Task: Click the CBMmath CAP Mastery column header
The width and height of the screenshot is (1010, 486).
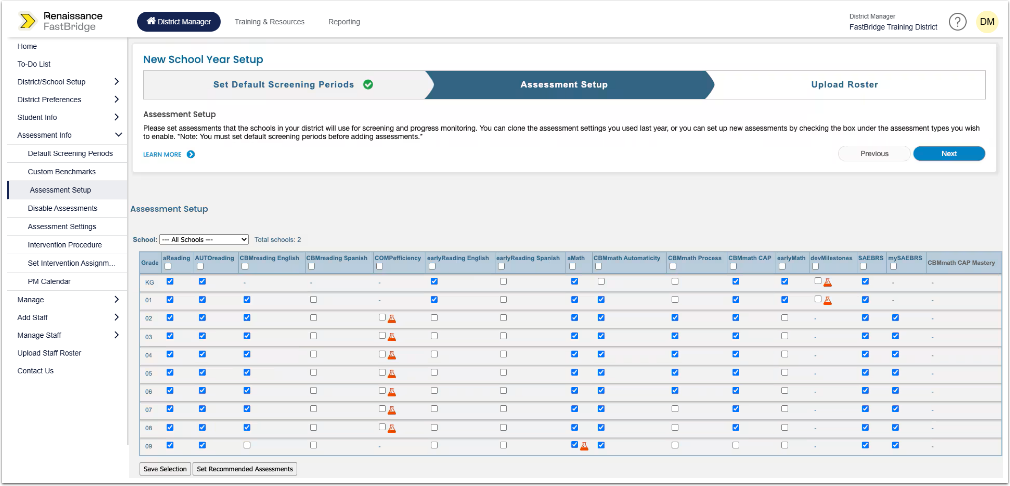Action: tap(962, 262)
